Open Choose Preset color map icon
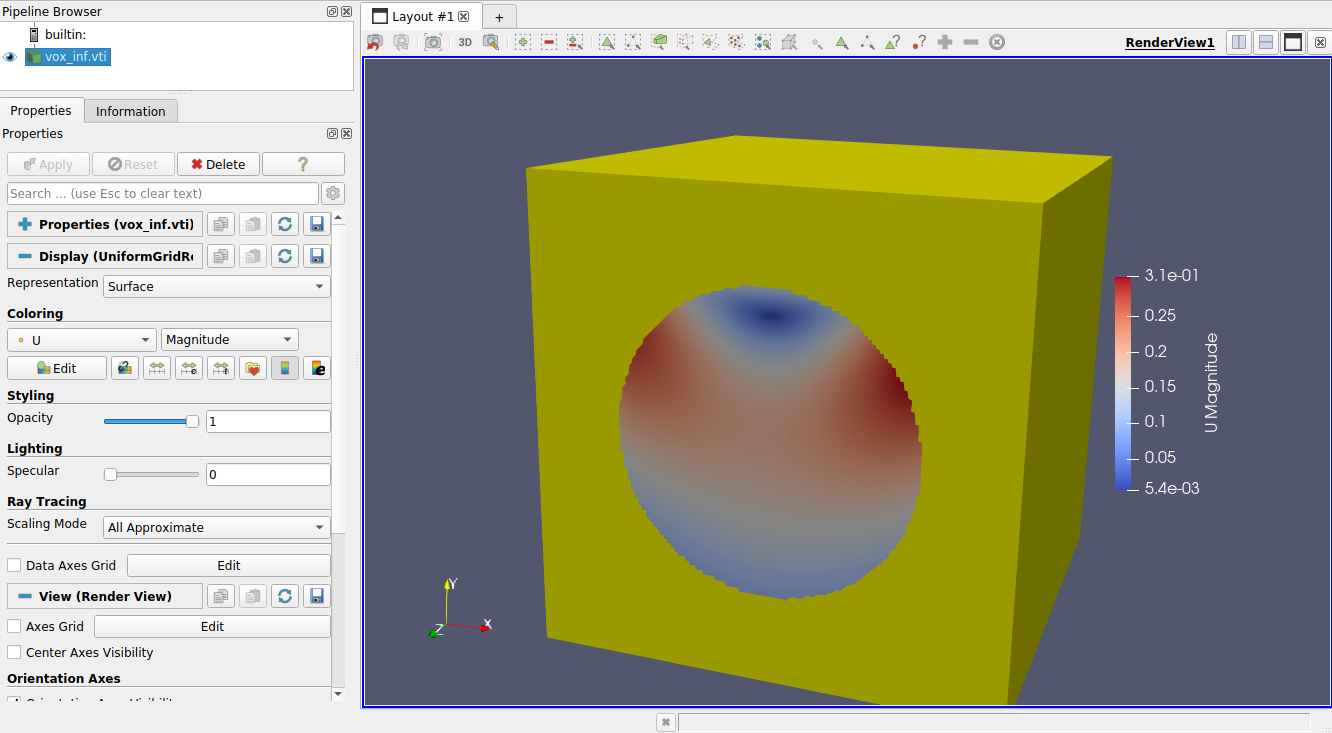The width and height of the screenshot is (1332, 733). [x=253, y=368]
